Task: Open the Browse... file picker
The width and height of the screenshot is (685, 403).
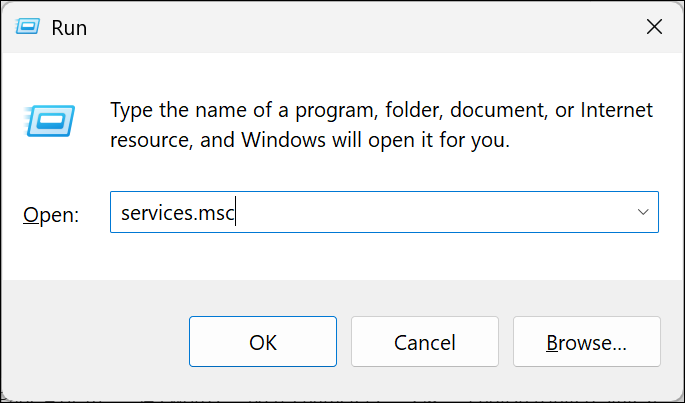Action: pyautogui.click(x=586, y=342)
